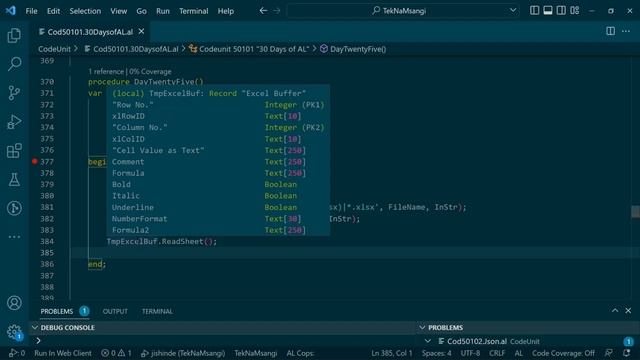Click the debug console prompt chevron
Screen dimensions: 640x360
coord(38,340)
